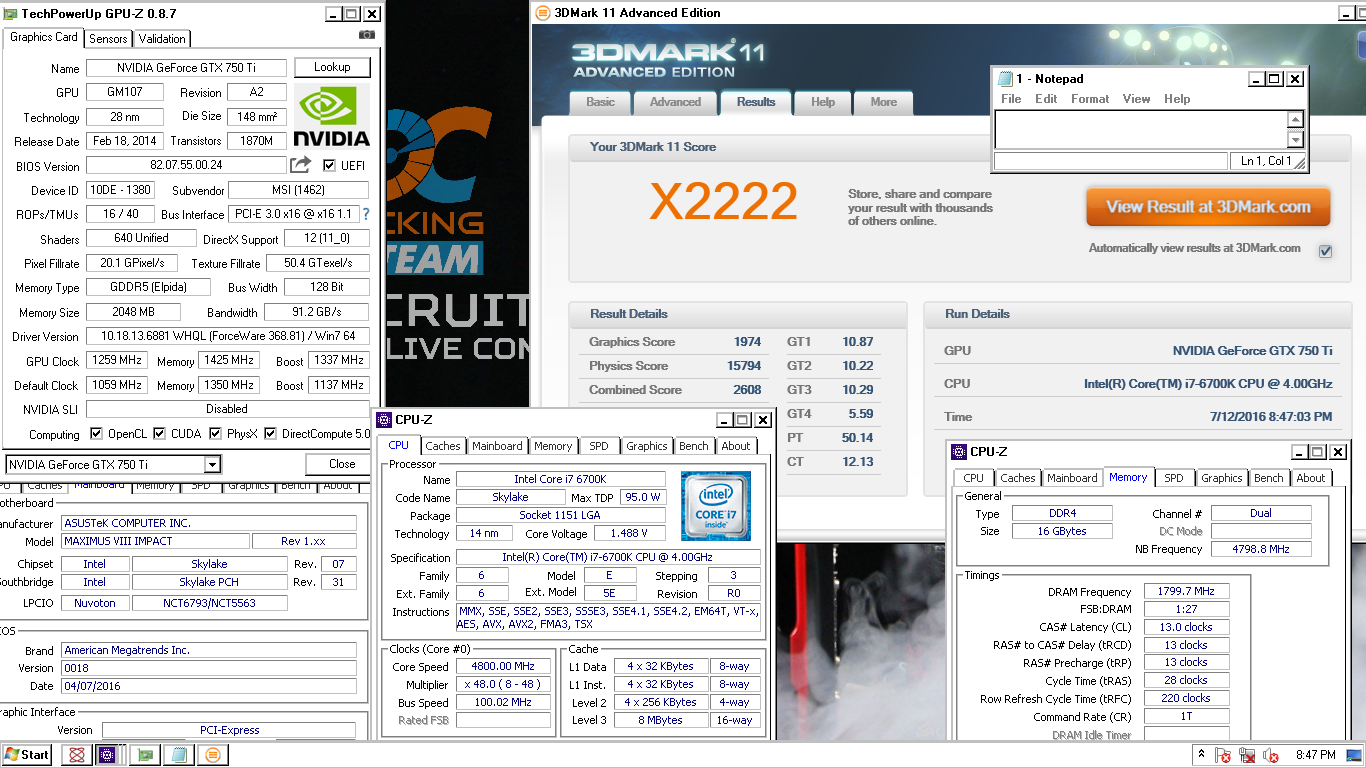Click View Result at 3DMark.com button
1366x768 pixels.
pos(1208,207)
